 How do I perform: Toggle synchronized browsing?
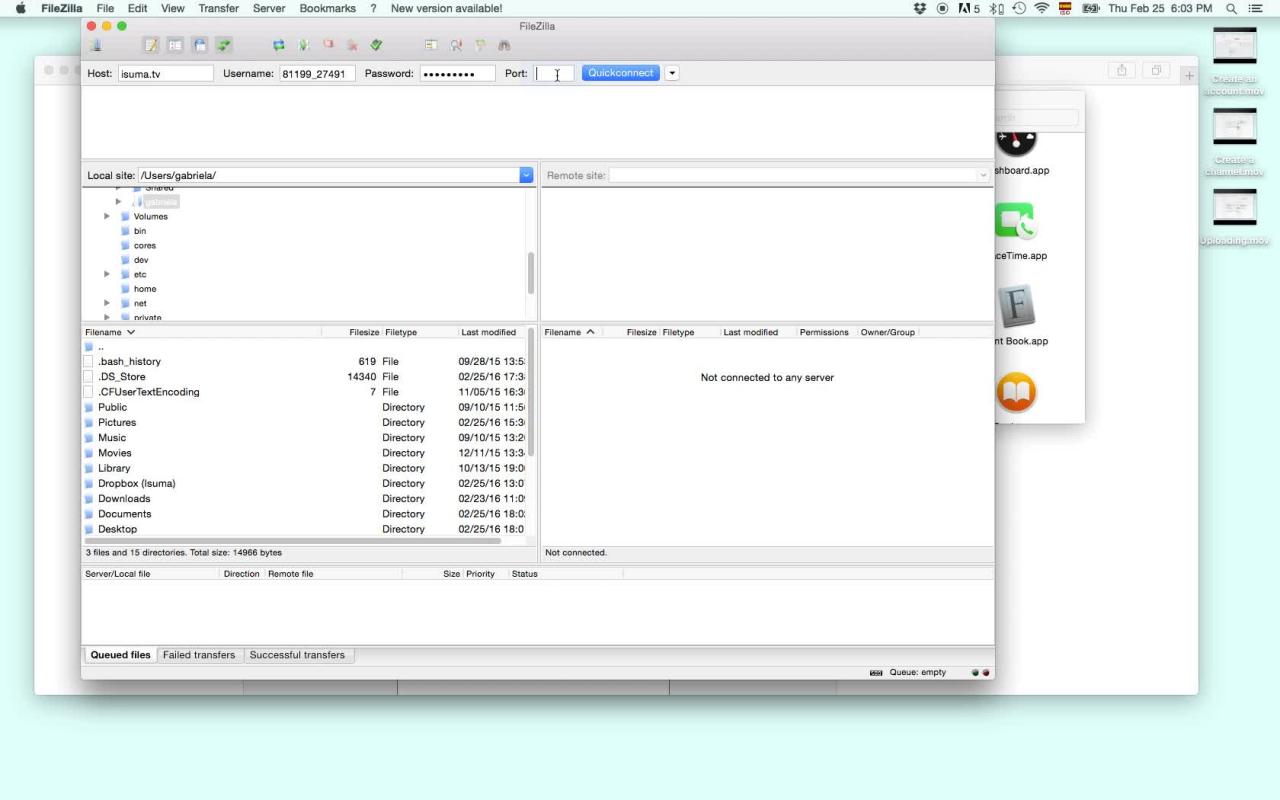pos(480,45)
